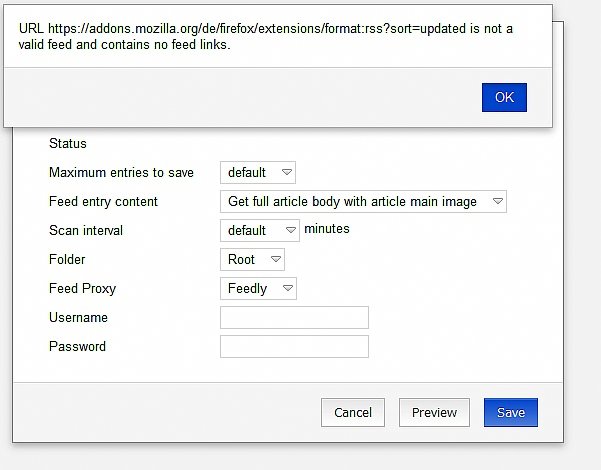Focus the Username input field
601x470 pixels.
pyautogui.click(x=294, y=318)
